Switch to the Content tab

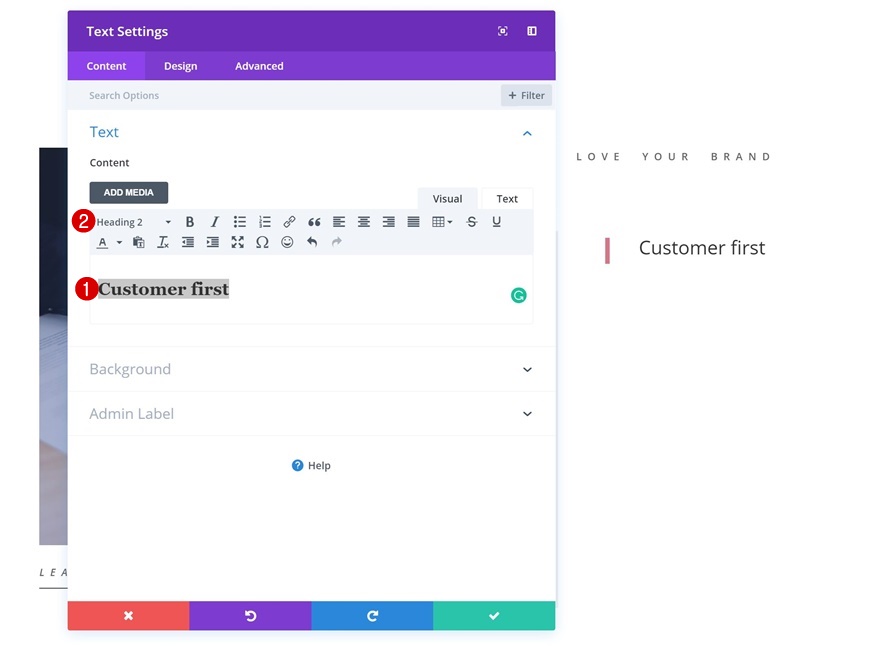(106, 66)
